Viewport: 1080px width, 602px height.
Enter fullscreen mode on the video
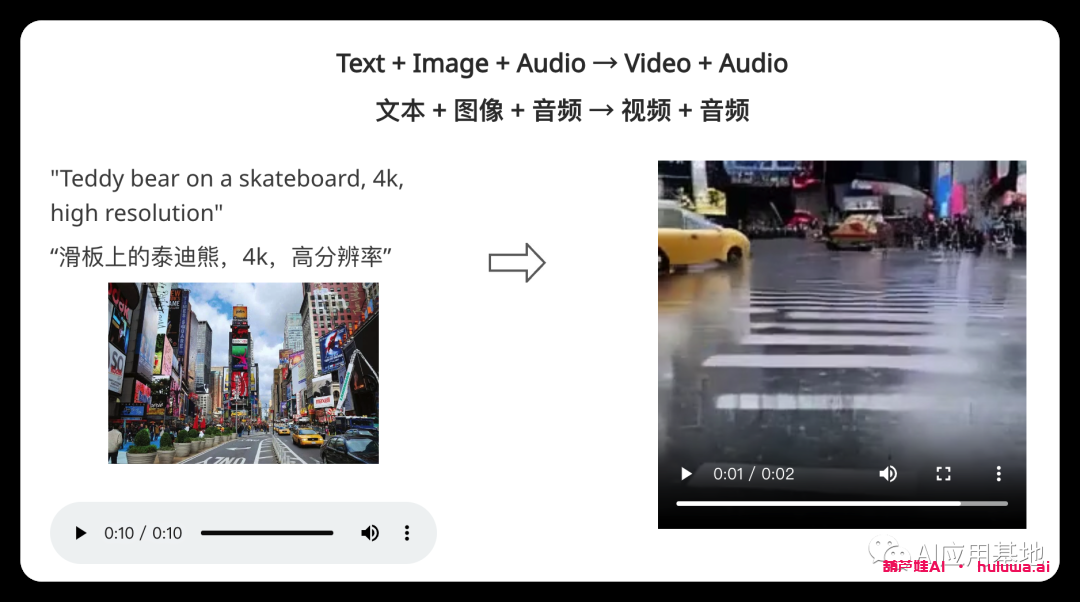pos(943,474)
